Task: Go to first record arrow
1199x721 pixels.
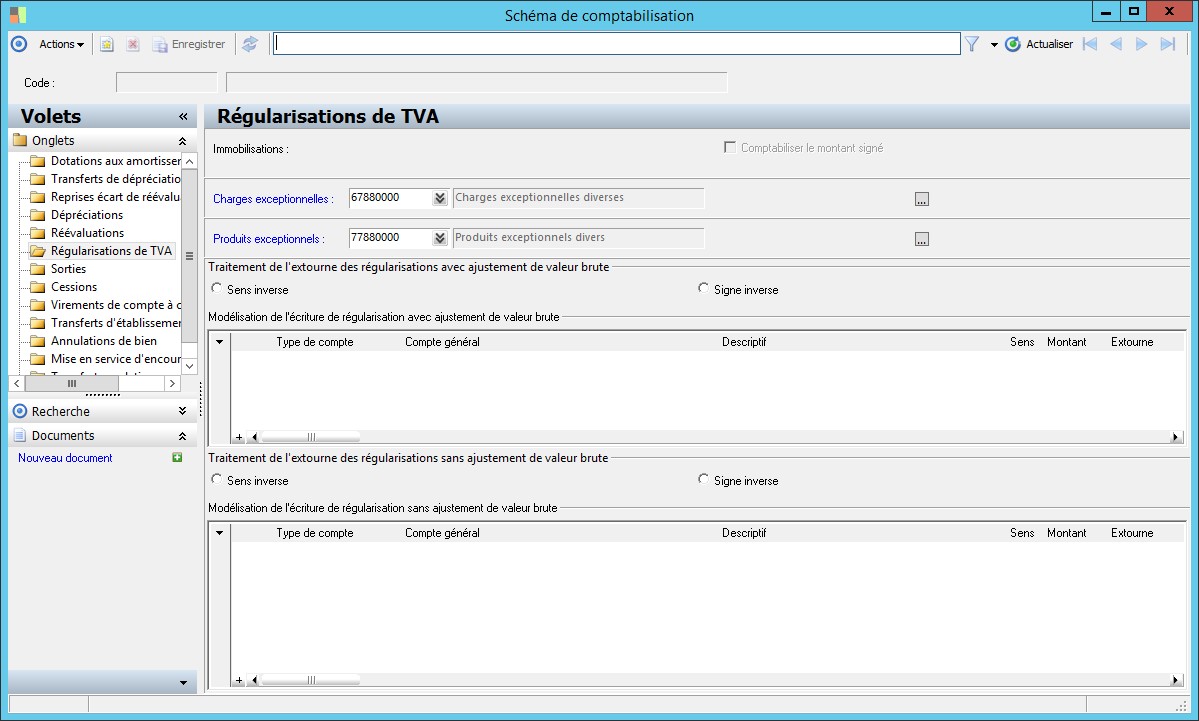Action: (1090, 44)
